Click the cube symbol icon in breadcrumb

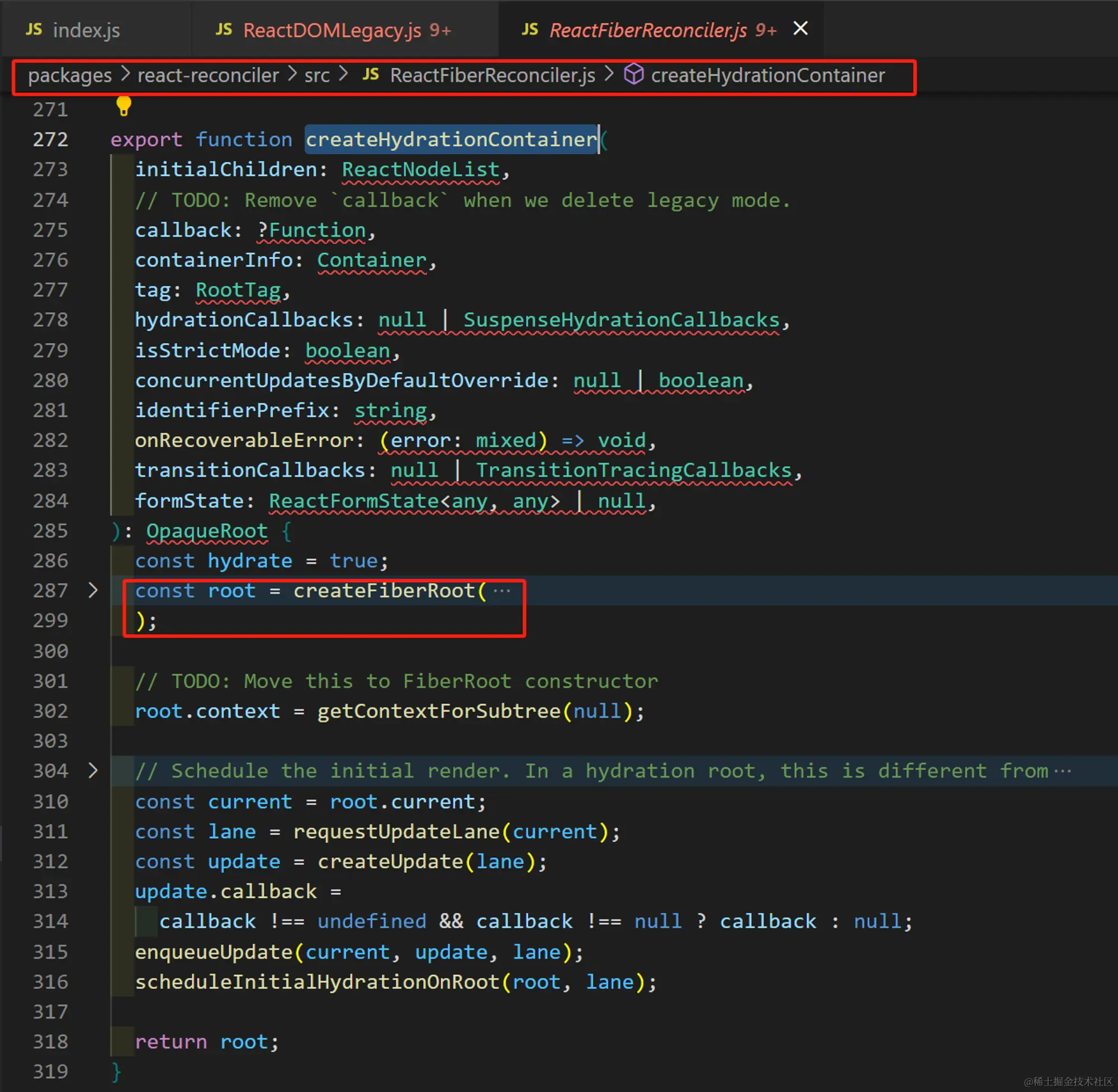[633, 74]
